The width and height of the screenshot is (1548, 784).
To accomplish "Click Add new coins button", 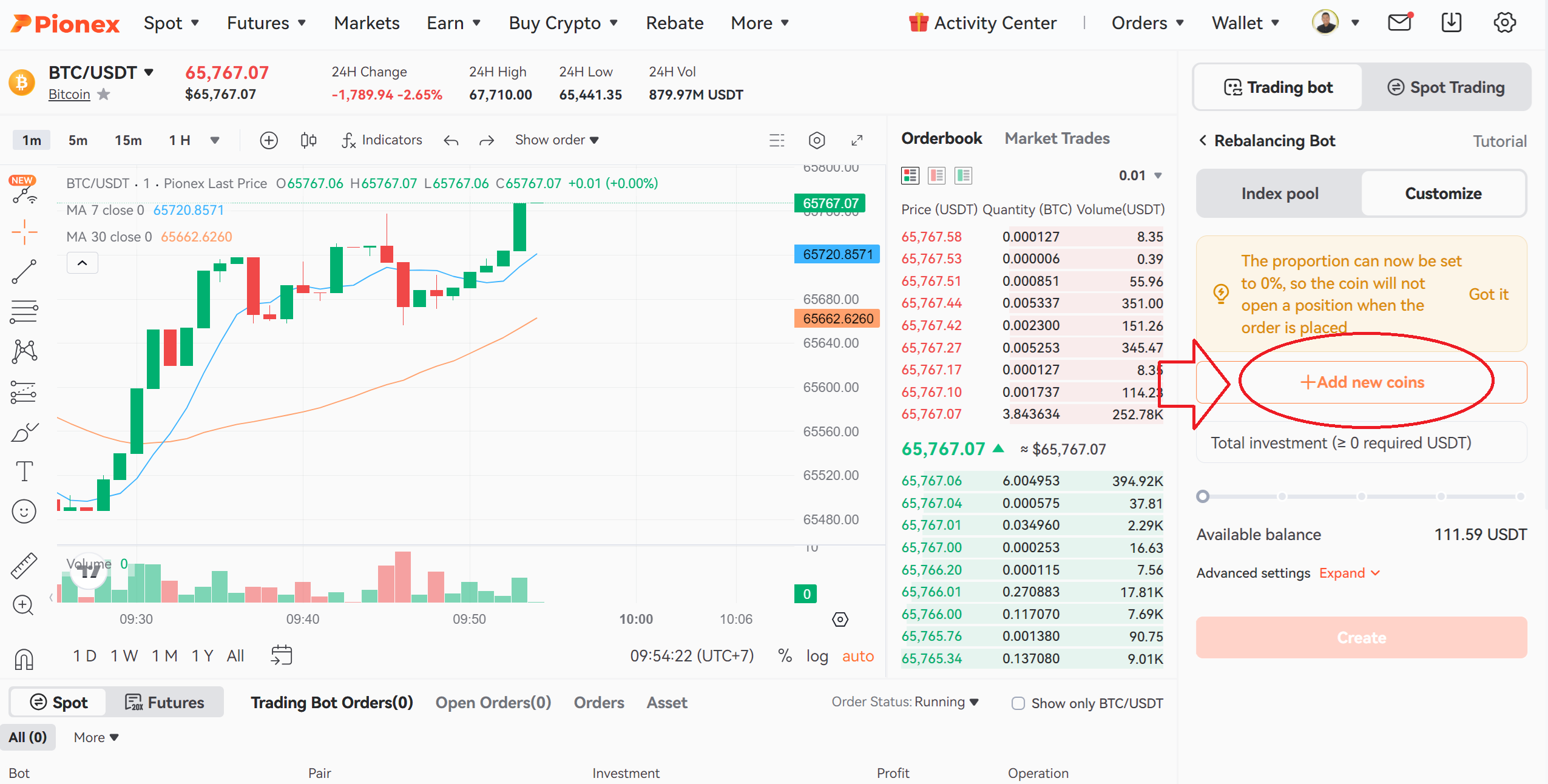I will coord(1362,382).
